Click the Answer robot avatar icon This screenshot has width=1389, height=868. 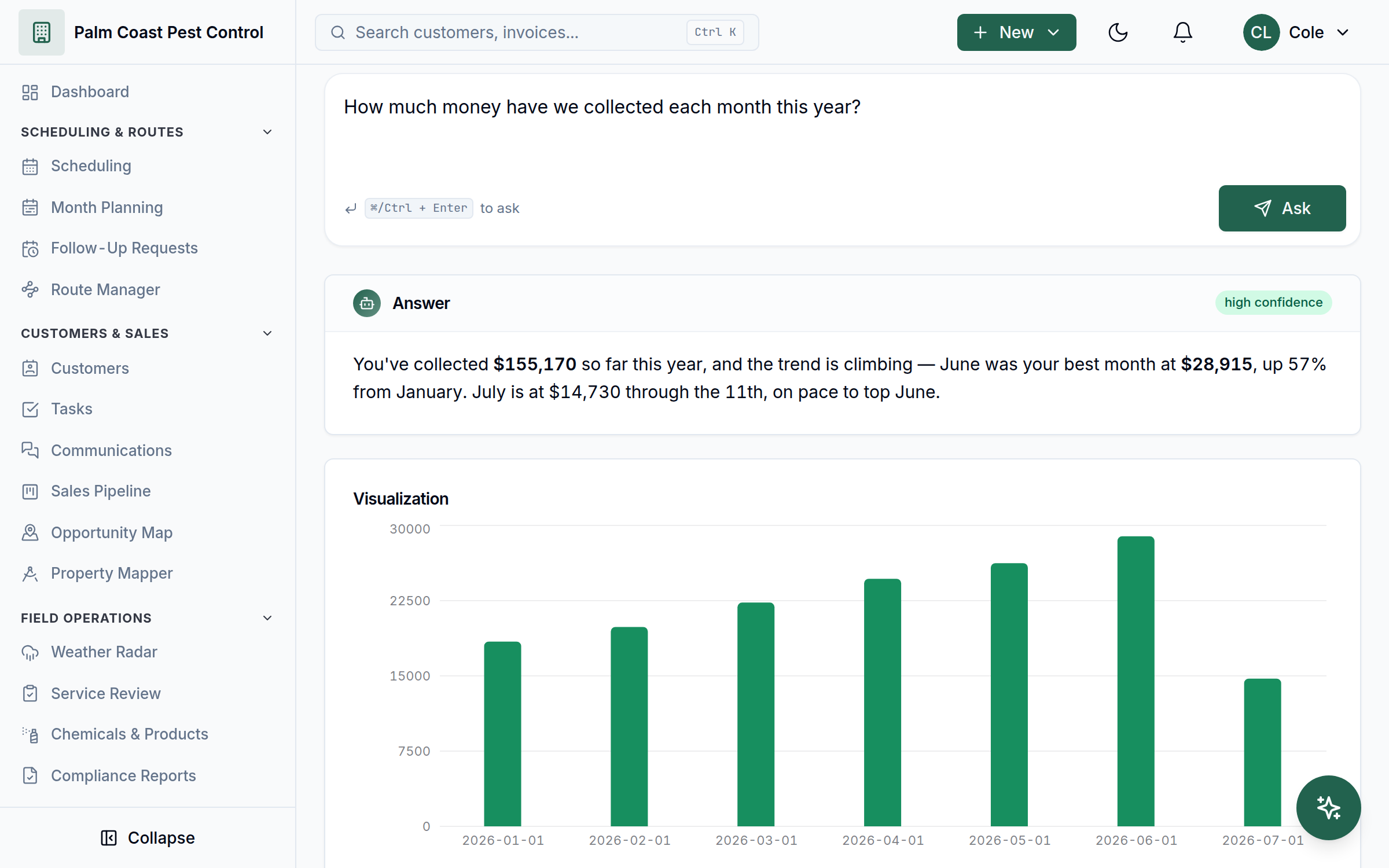click(367, 303)
